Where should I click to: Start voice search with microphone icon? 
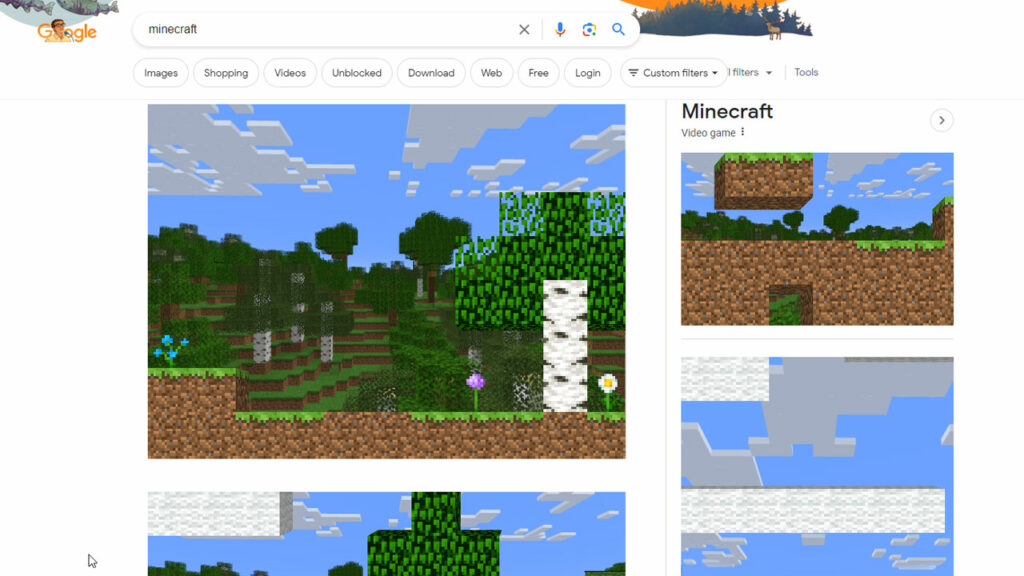tap(560, 30)
